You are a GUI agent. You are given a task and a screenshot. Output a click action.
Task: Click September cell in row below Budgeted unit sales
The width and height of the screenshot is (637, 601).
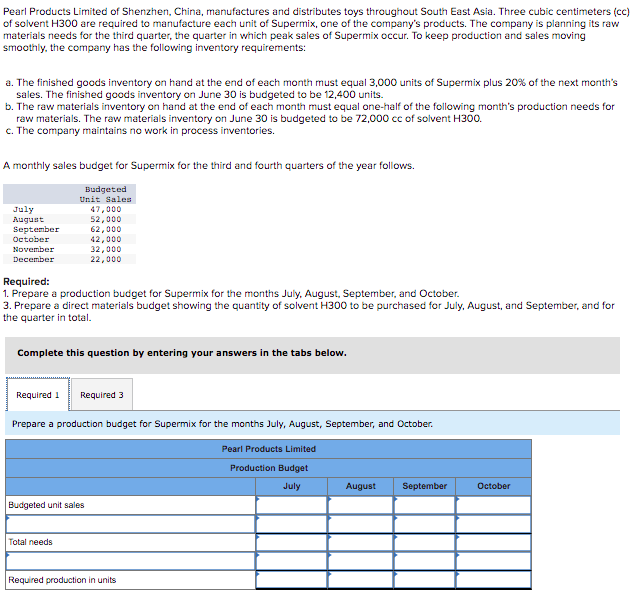pos(425,524)
